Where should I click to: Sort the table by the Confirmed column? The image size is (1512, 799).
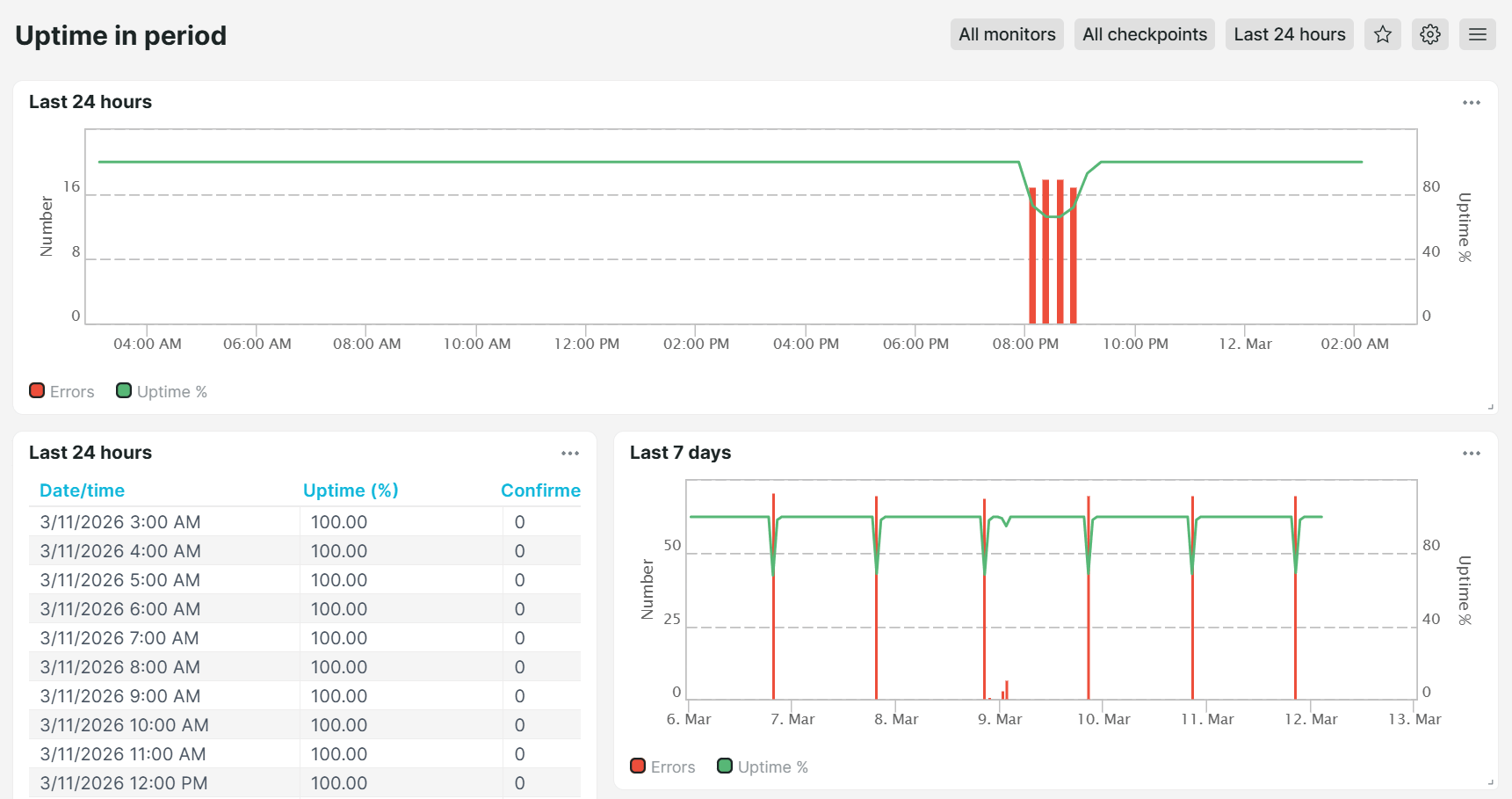[x=540, y=490]
